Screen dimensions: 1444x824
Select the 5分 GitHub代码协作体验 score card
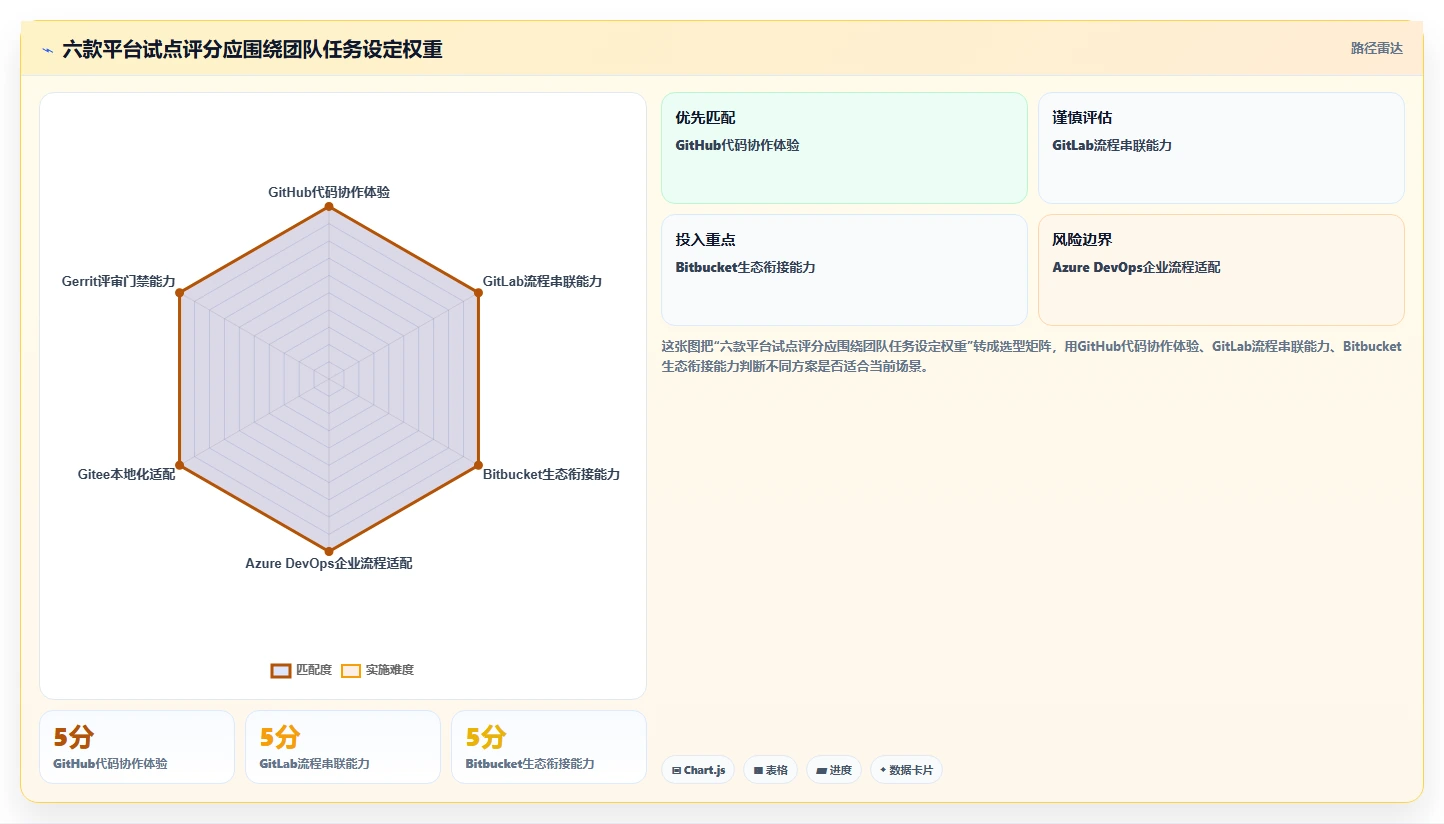coord(137,747)
